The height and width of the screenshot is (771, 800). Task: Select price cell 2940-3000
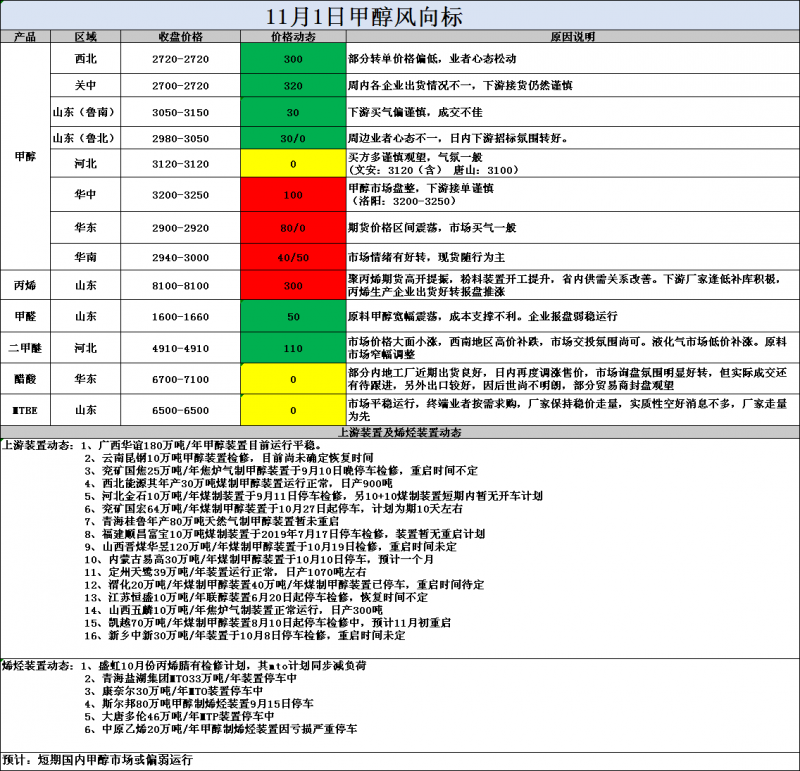tap(181, 257)
